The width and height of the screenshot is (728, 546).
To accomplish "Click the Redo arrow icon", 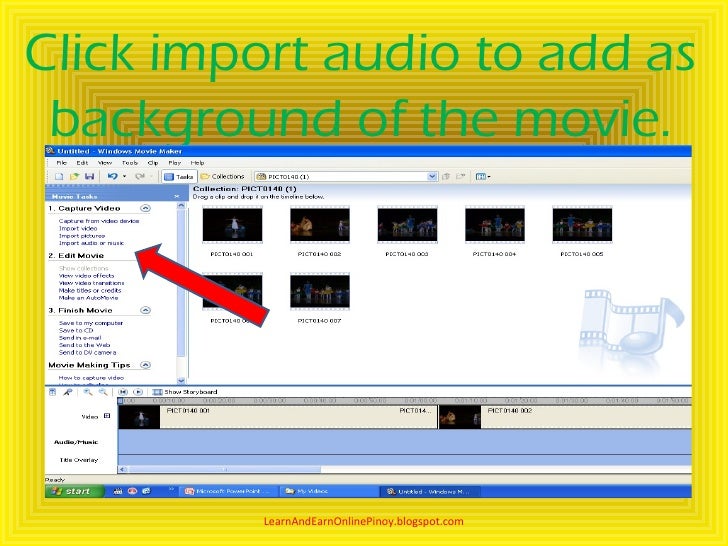I will (139, 176).
